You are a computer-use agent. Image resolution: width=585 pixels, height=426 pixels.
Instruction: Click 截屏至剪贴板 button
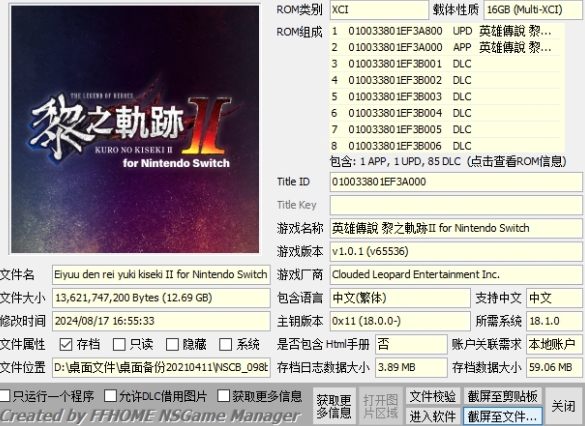tap(502, 397)
